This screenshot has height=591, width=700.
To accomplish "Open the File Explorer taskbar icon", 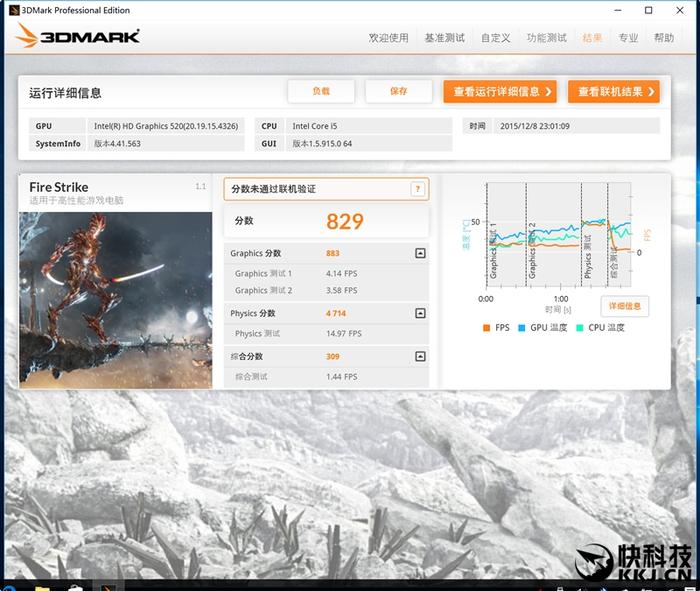I will coord(42,587).
